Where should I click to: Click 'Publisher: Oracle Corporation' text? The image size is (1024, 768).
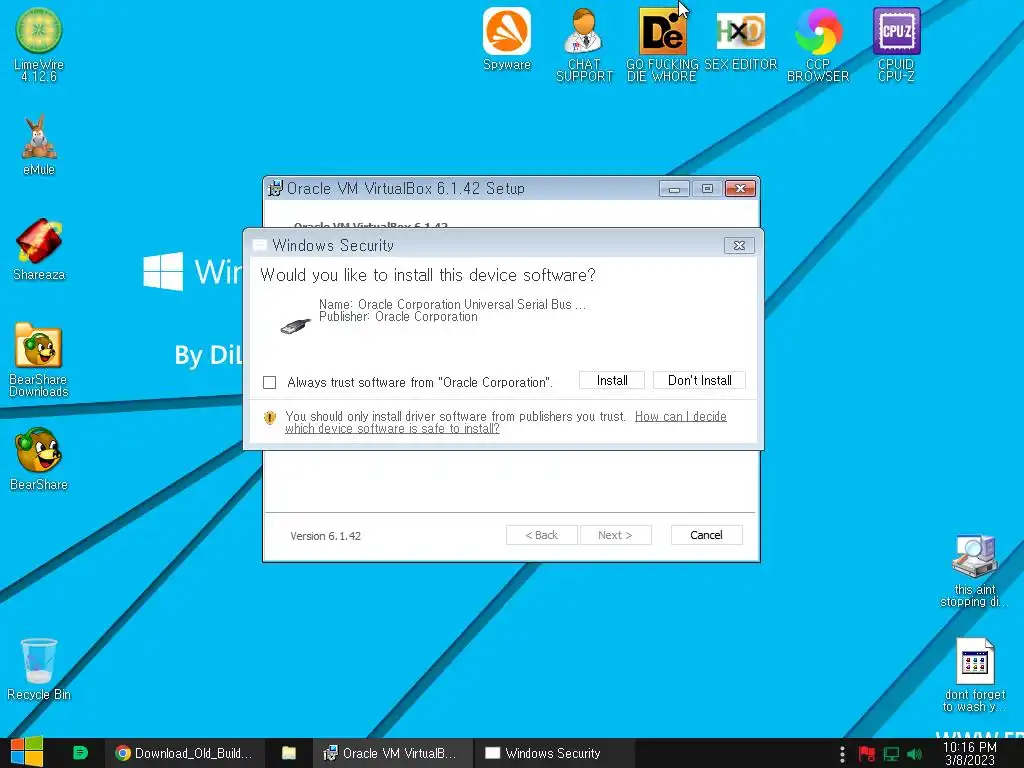(x=398, y=317)
